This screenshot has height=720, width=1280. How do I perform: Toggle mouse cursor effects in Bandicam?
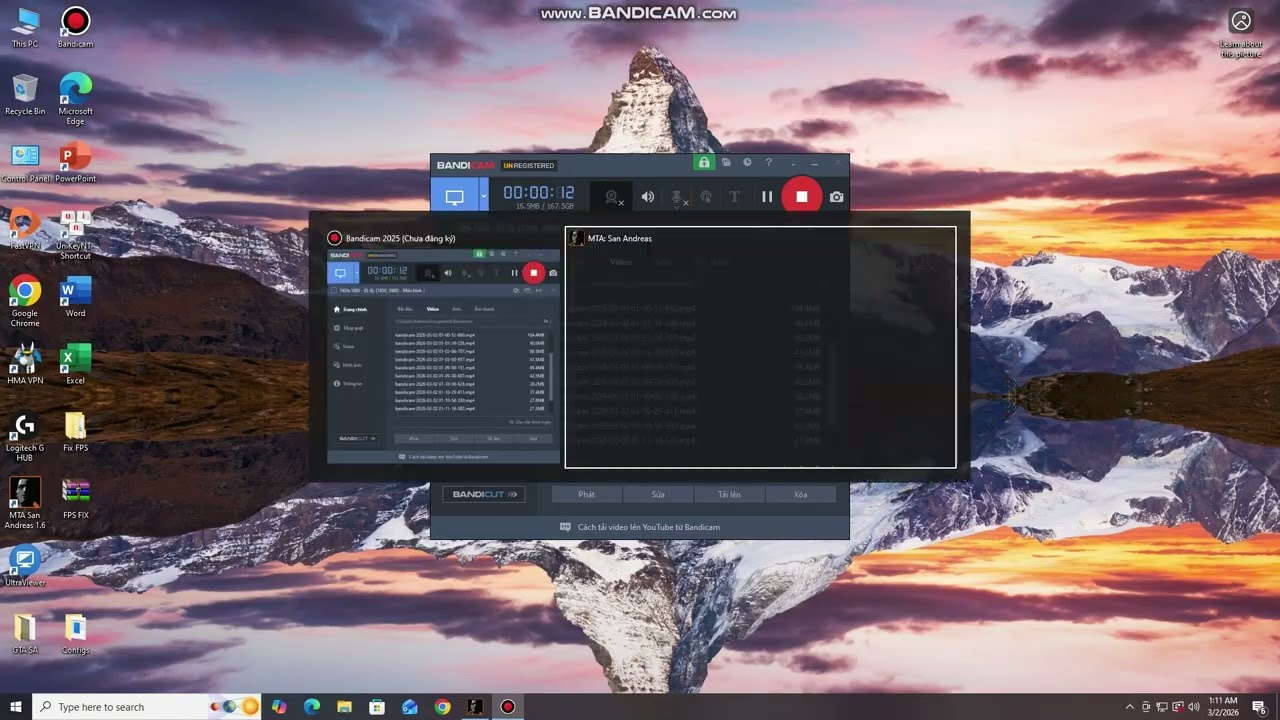[706, 197]
